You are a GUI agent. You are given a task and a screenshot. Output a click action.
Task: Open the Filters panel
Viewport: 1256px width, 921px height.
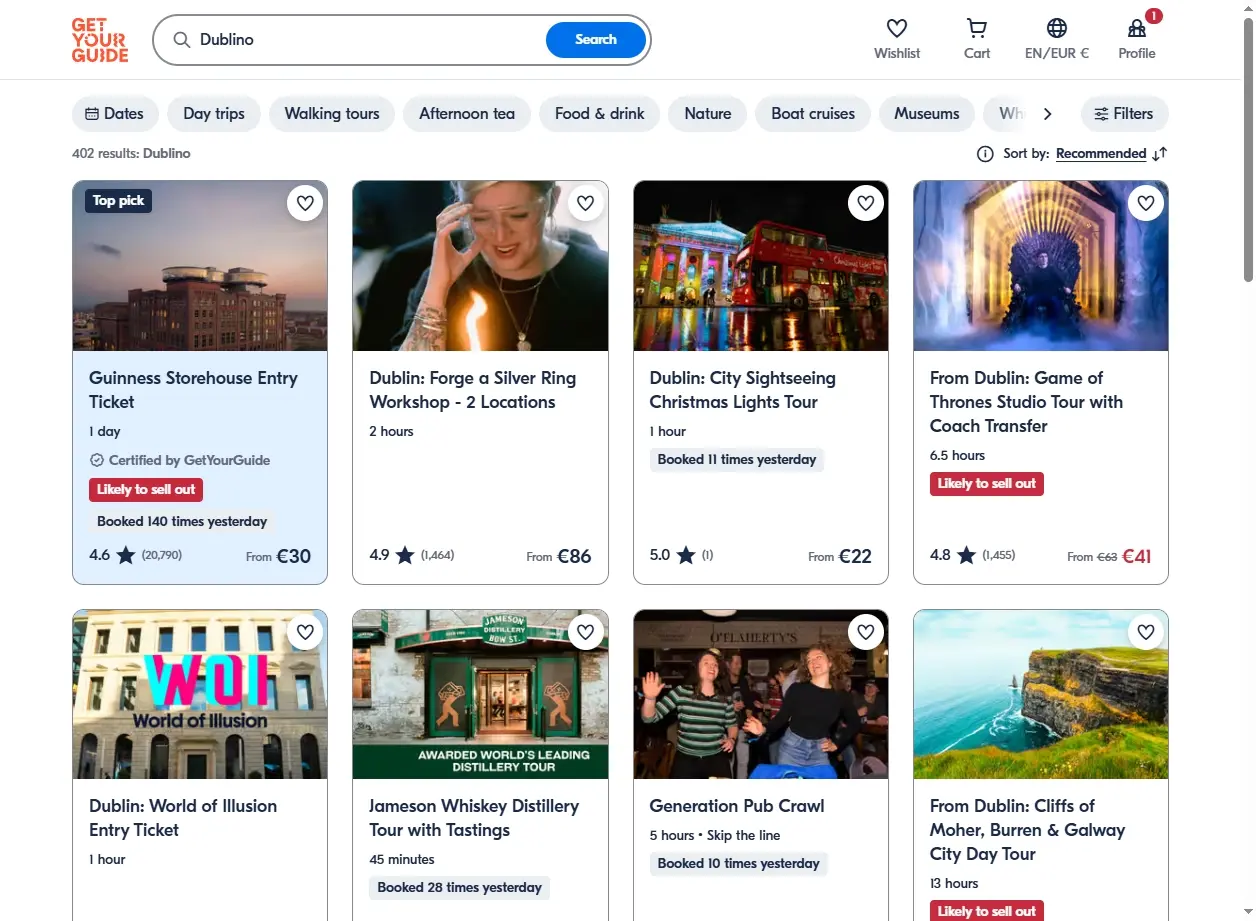[x=1124, y=114]
